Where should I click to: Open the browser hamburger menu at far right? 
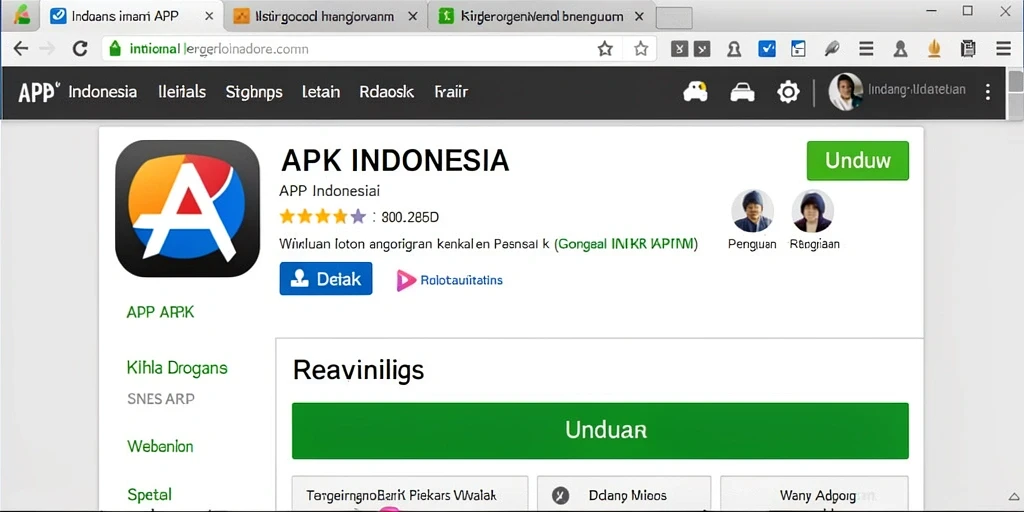pyautogui.click(x=1004, y=48)
